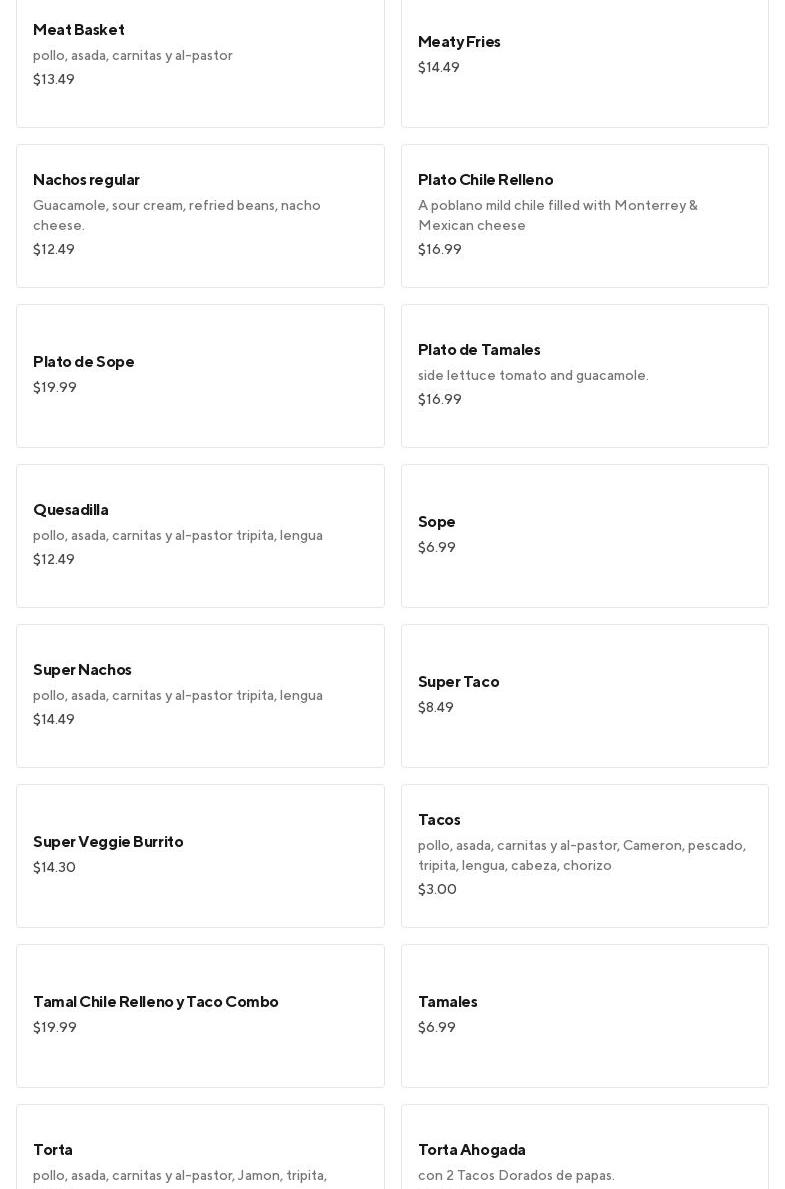
Task: Pick Tamal Chile Relleno y Taco Combo
Action: 200,1015
